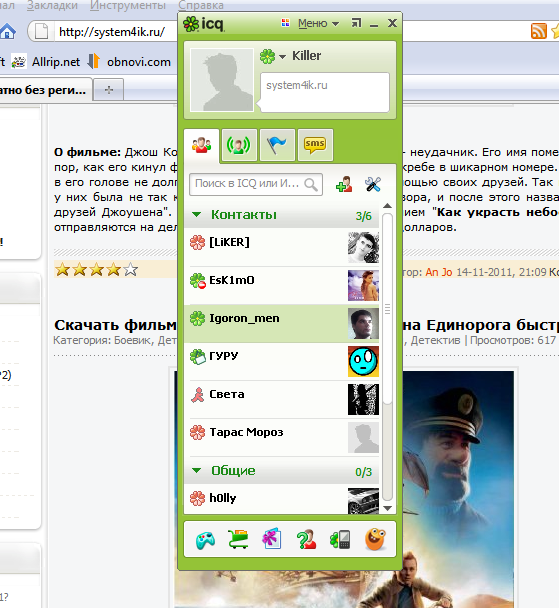The width and height of the screenshot is (559, 608).
Task: Click ГУРУ's away status icon
Action: click(197, 356)
